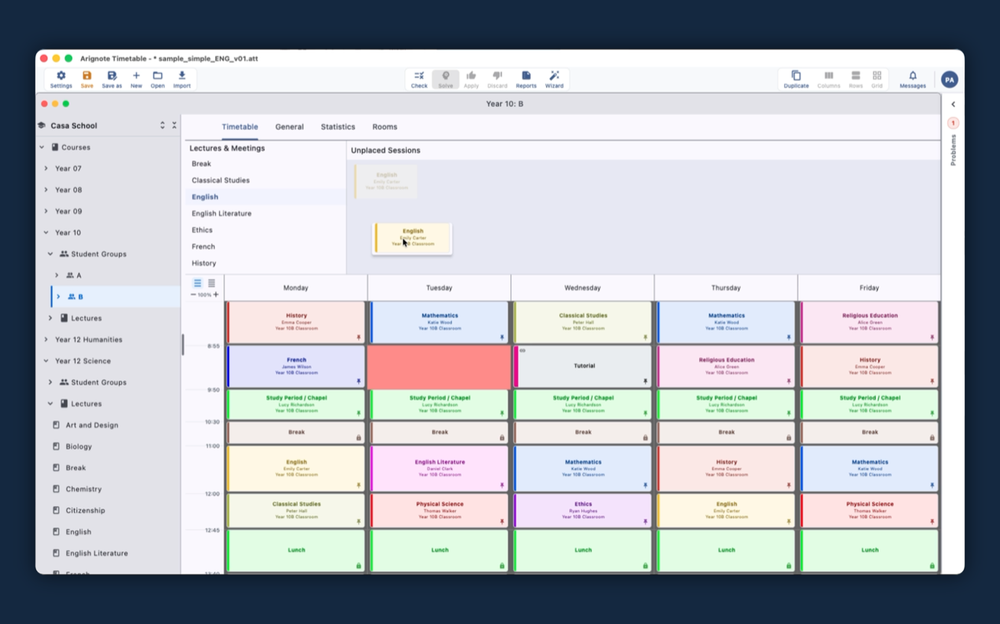Click the Apply thumbs-up icon
The height and width of the screenshot is (624, 1000).
click(x=471, y=75)
